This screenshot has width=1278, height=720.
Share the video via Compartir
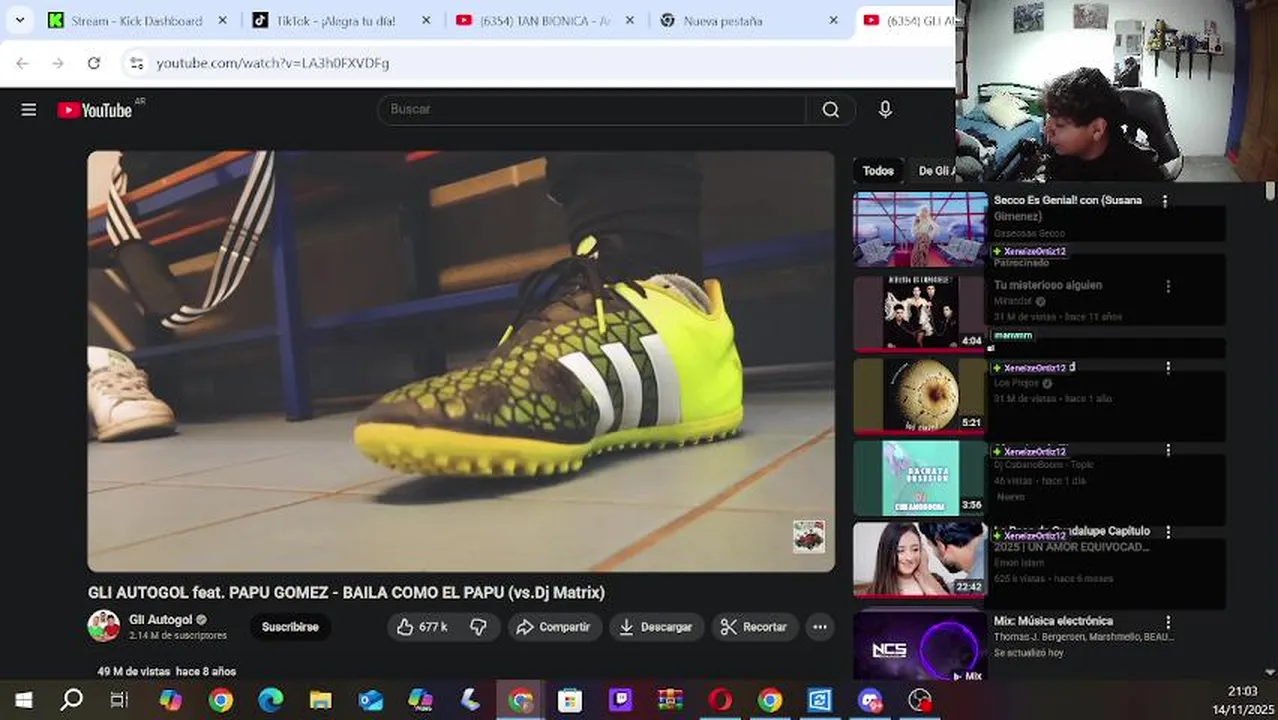tap(554, 627)
